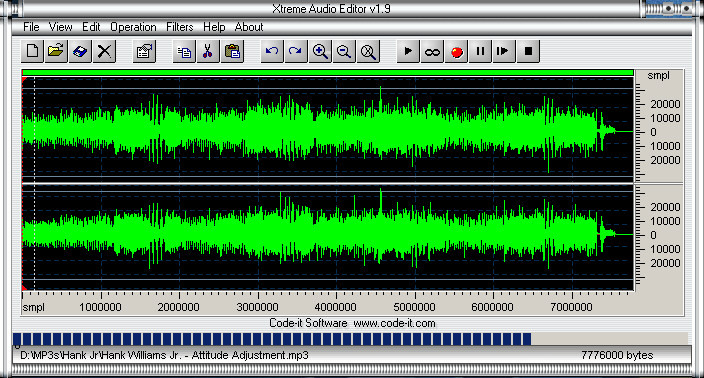Click the green overview bar above waveform
This screenshot has height=378, width=704.
[x=328, y=73]
